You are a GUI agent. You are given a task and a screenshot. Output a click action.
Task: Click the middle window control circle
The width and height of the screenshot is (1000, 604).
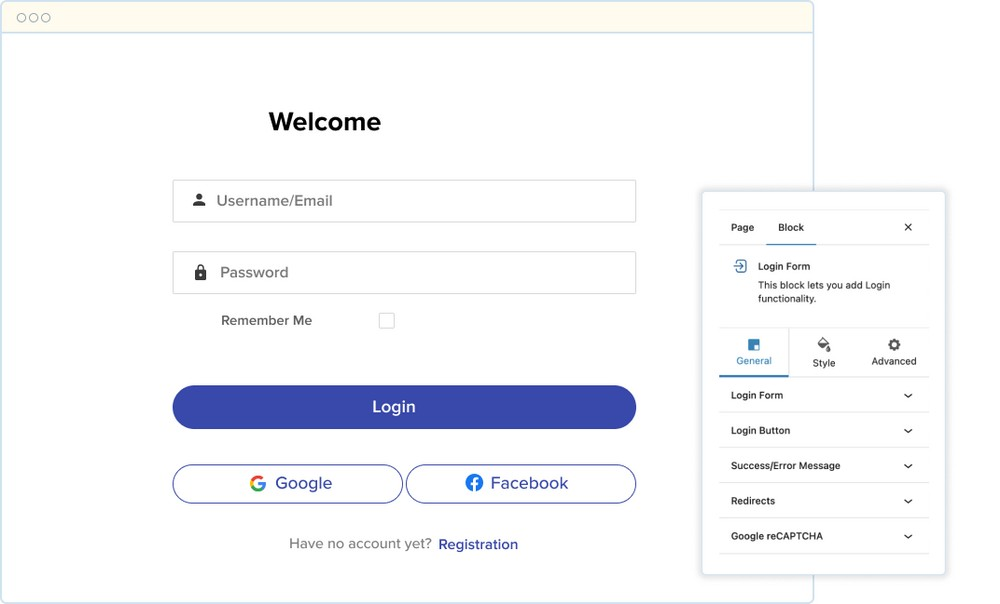click(34, 18)
